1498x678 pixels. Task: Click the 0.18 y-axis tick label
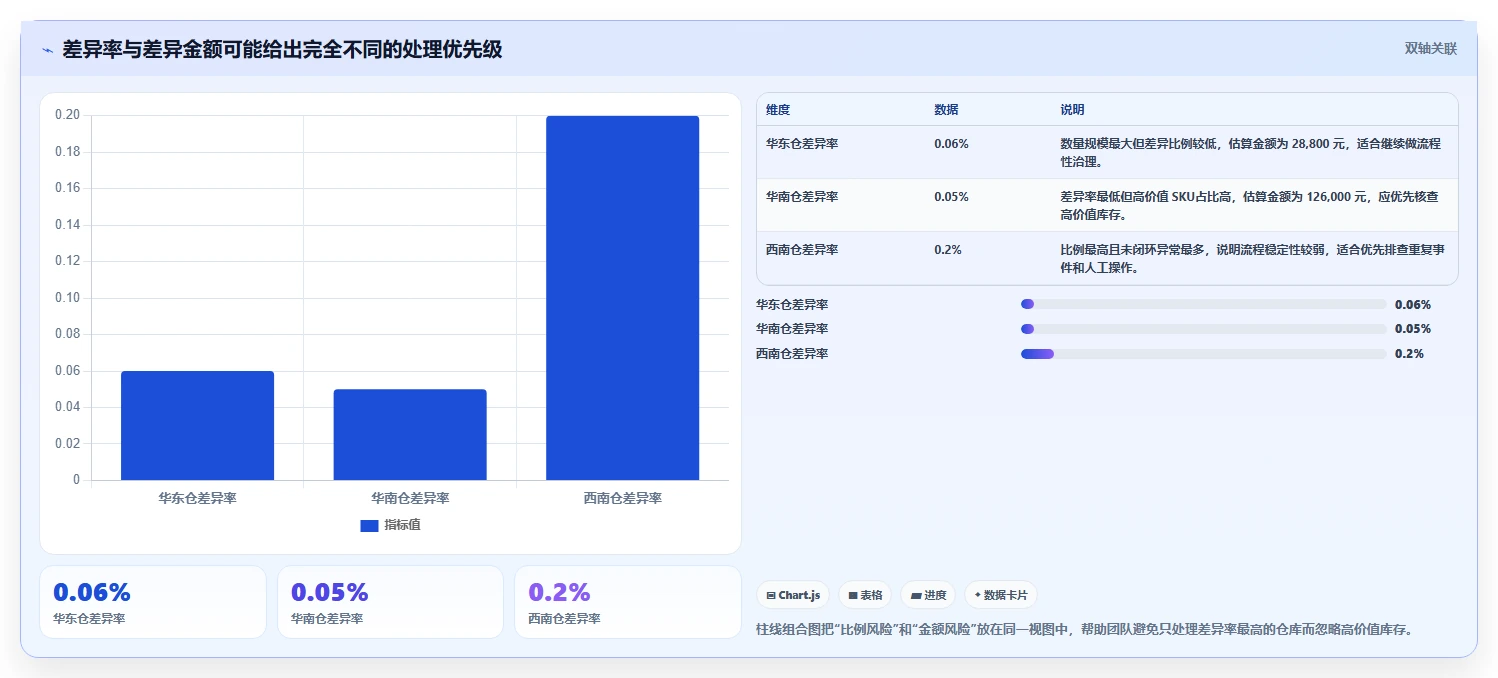[x=67, y=152]
